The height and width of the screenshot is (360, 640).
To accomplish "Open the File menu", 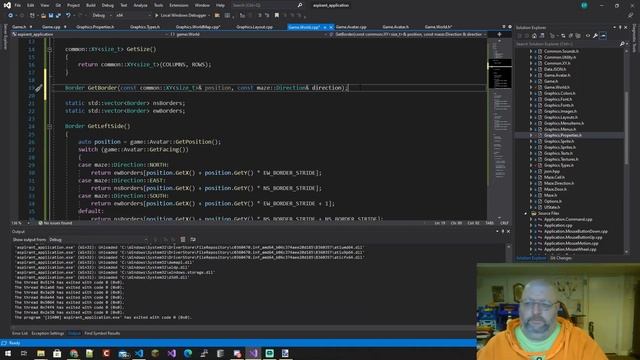I will 18,5.
